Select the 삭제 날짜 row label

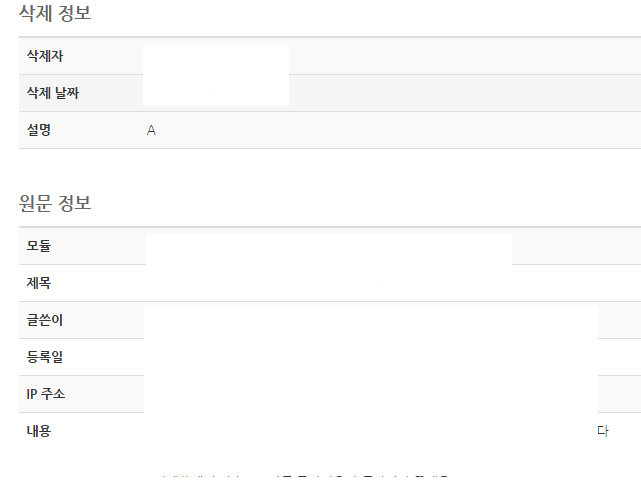[x=53, y=93]
